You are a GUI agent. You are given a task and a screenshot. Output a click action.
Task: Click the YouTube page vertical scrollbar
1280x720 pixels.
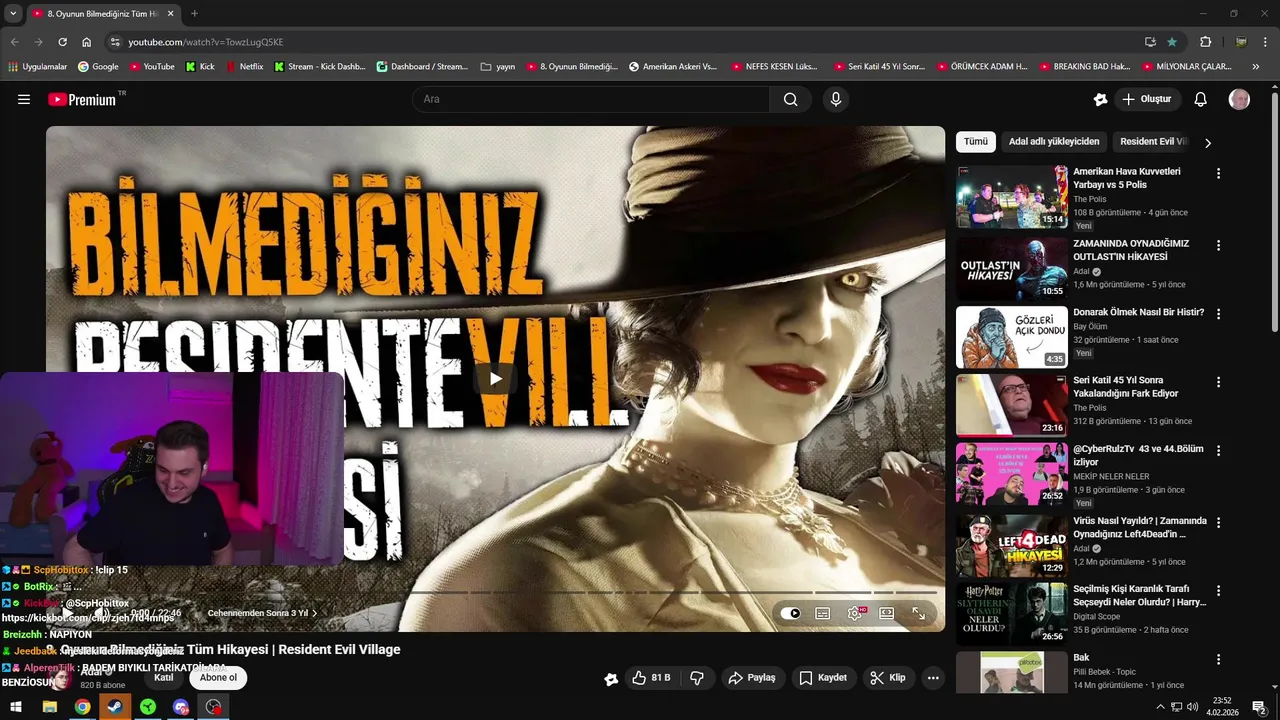[1274, 212]
